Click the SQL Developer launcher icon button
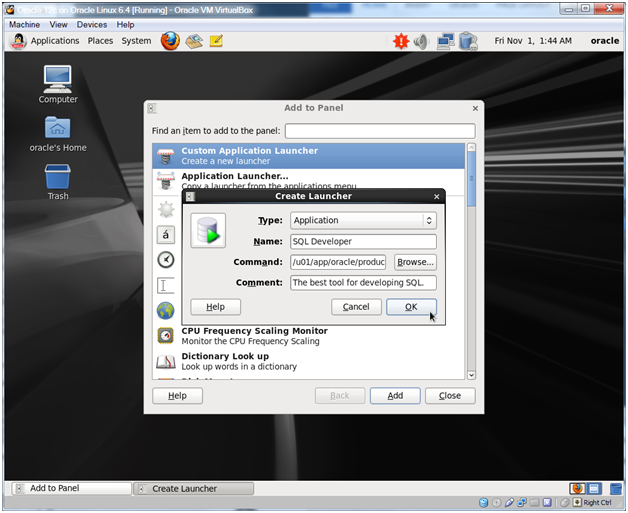Viewport: 628px width, 513px height. 208,230
